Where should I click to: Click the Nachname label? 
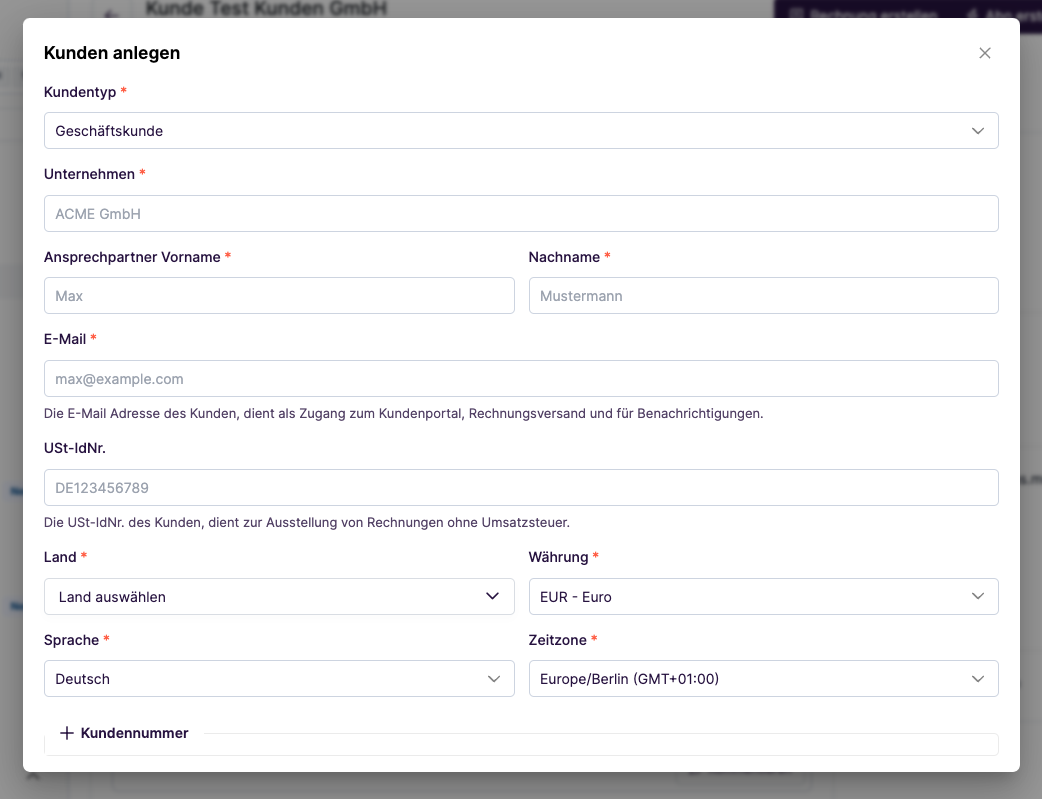coord(564,257)
